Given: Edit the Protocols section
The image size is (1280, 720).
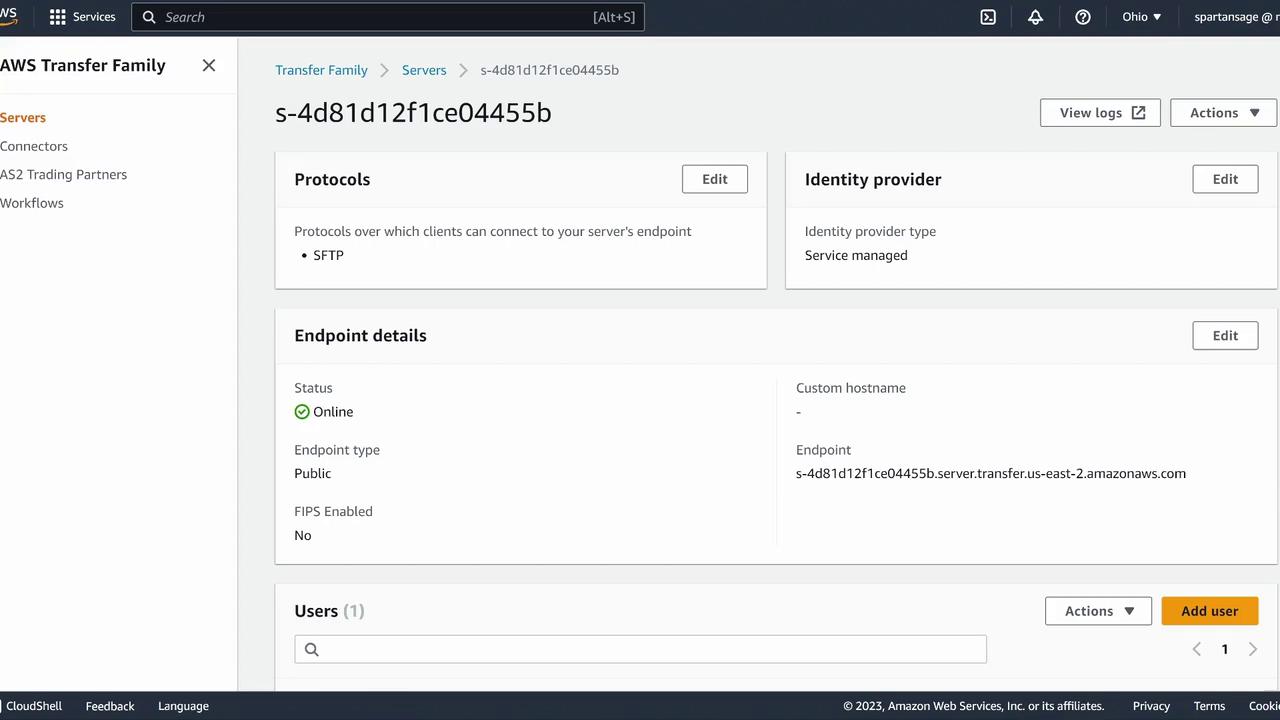Looking at the screenshot, I should tap(714, 179).
